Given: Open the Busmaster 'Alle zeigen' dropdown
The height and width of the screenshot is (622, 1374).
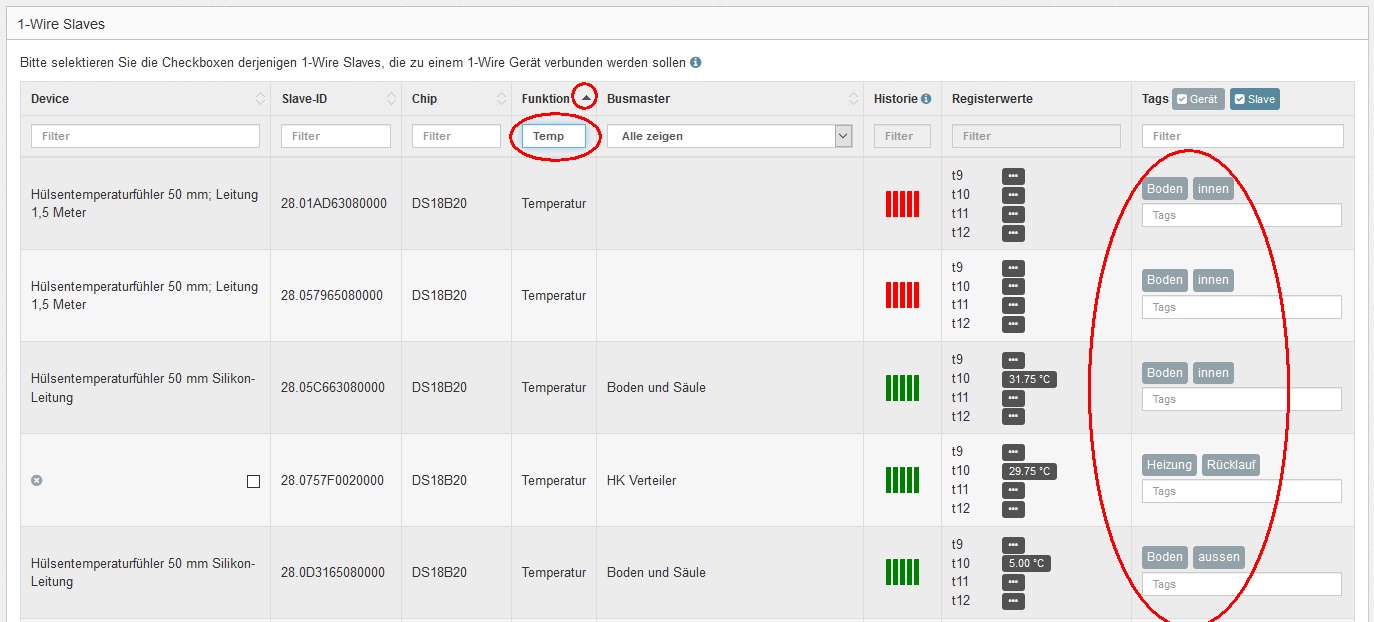Looking at the screenshot, I should pyautogui.click(x=731, y=136).
